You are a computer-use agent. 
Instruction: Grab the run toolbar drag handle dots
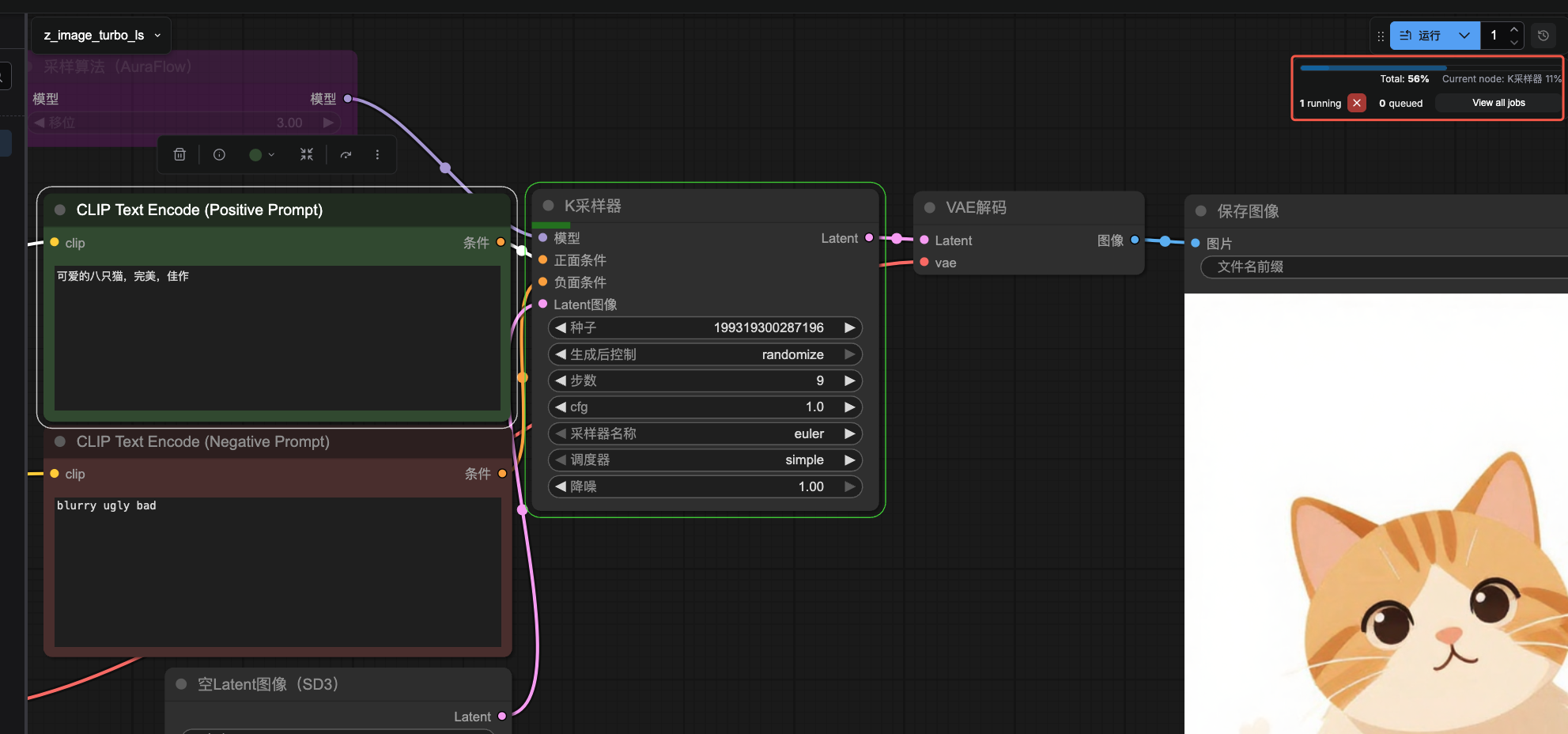point(1381,36)
